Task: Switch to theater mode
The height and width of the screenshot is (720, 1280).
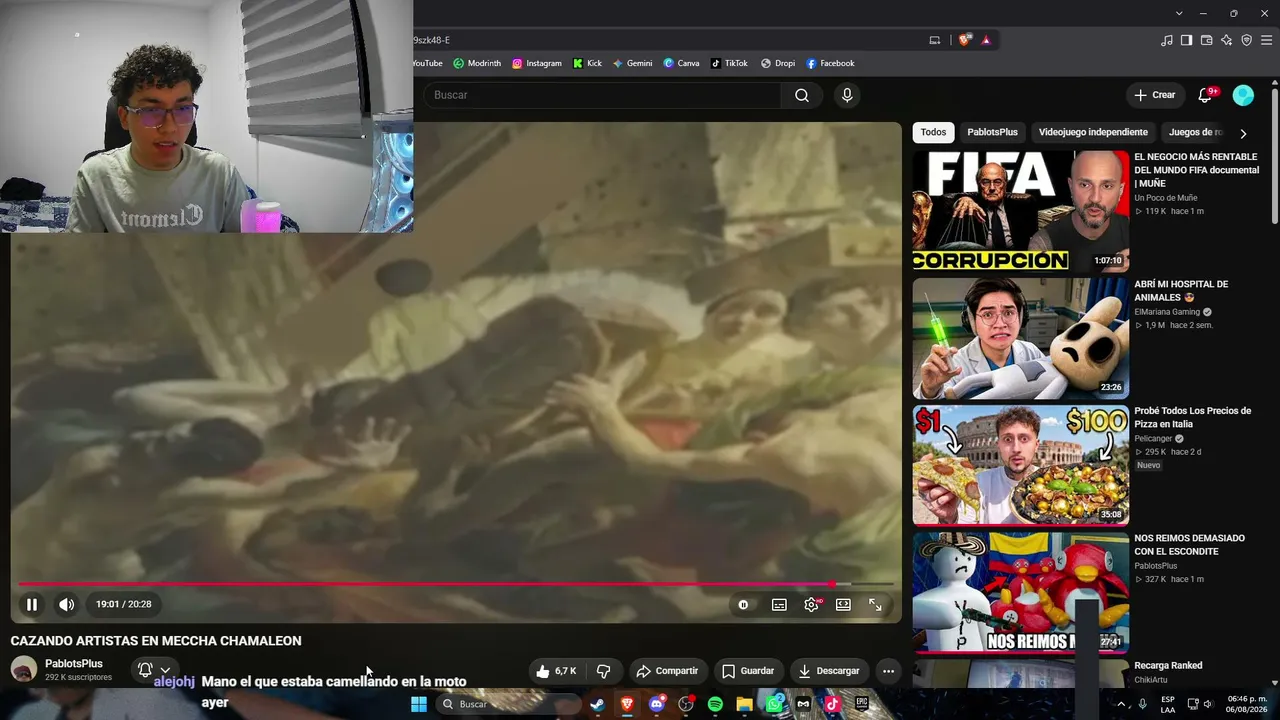Action: pos(843,604)
